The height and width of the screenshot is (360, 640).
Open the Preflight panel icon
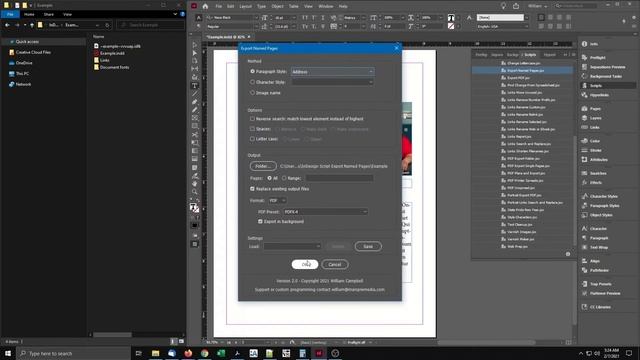(x=584, y=58)
